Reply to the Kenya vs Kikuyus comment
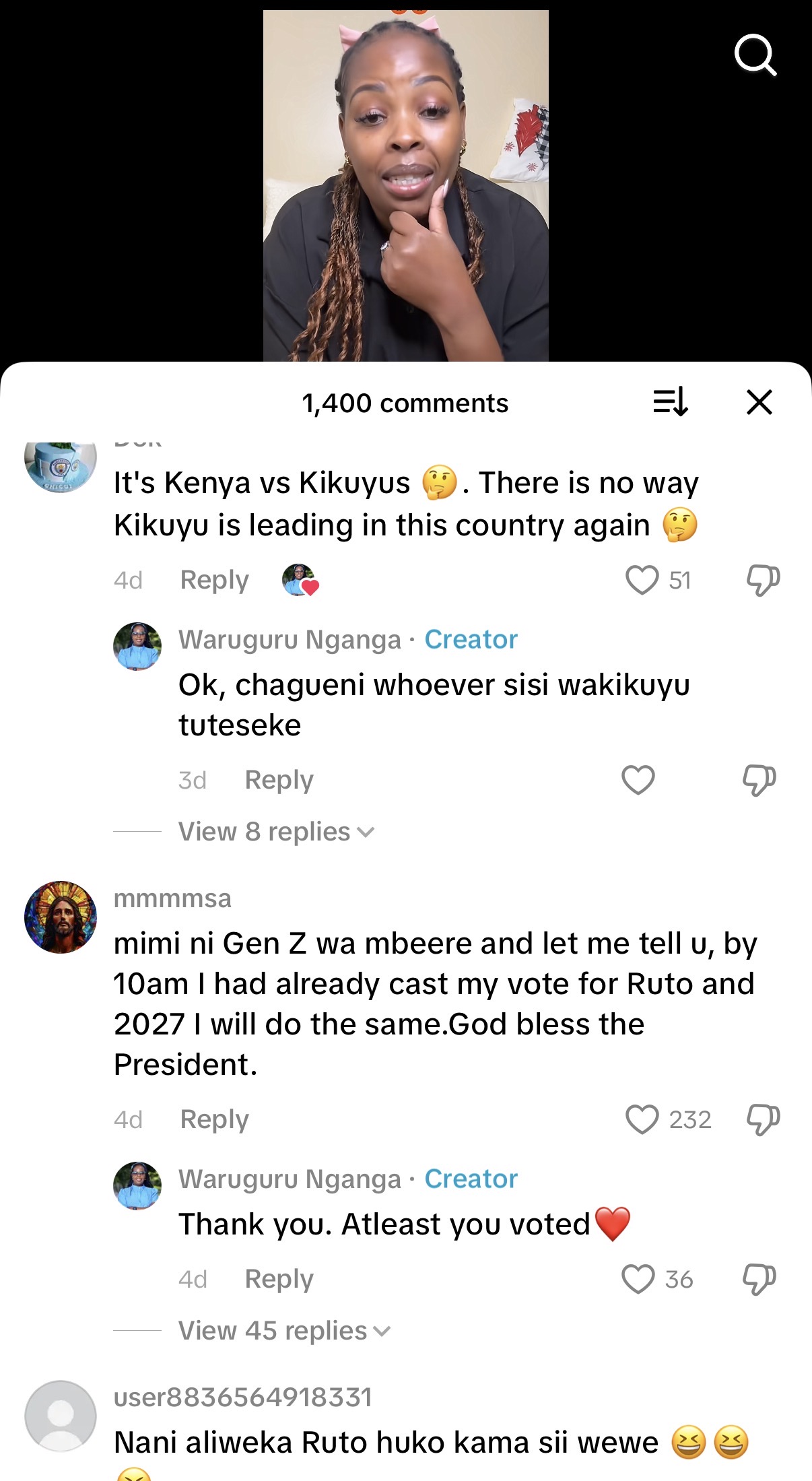Viewport: 812px width, 1481px height. pyautogui.click(x=214, y=580)
